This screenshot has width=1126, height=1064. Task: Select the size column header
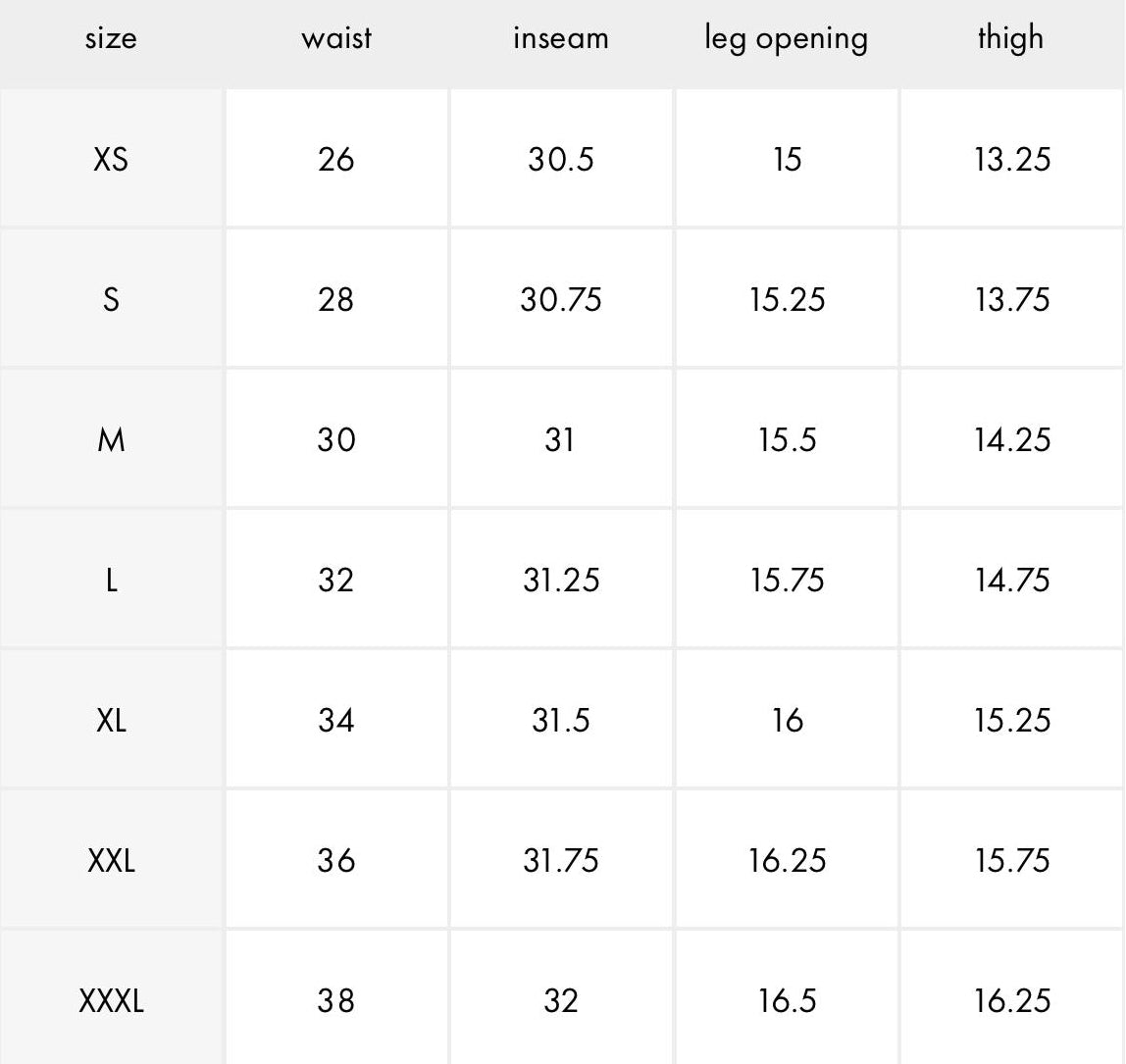(x=111, y=39)
